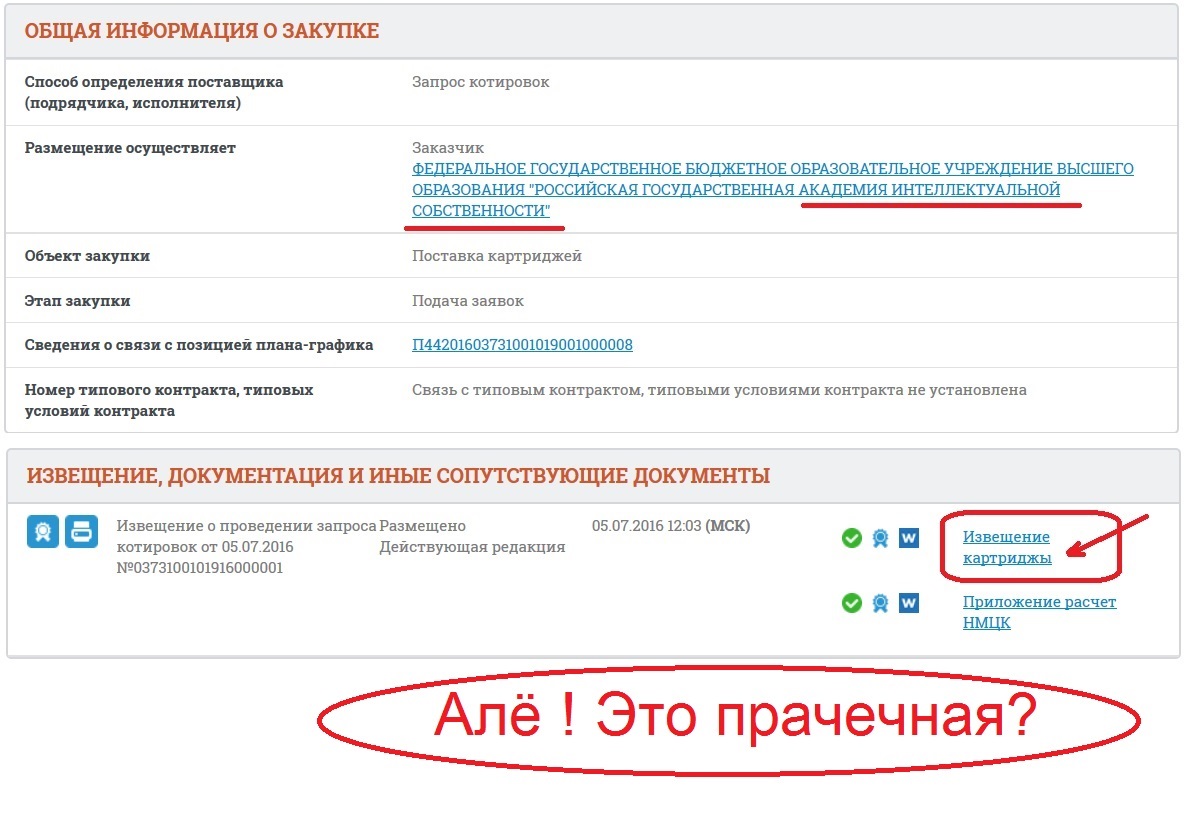Image resolution: width=1193 pixels, height=822 pixels.
Task: Click green checkmark icon beside Извещение картриджи
Action: click(x=851, y=539)
